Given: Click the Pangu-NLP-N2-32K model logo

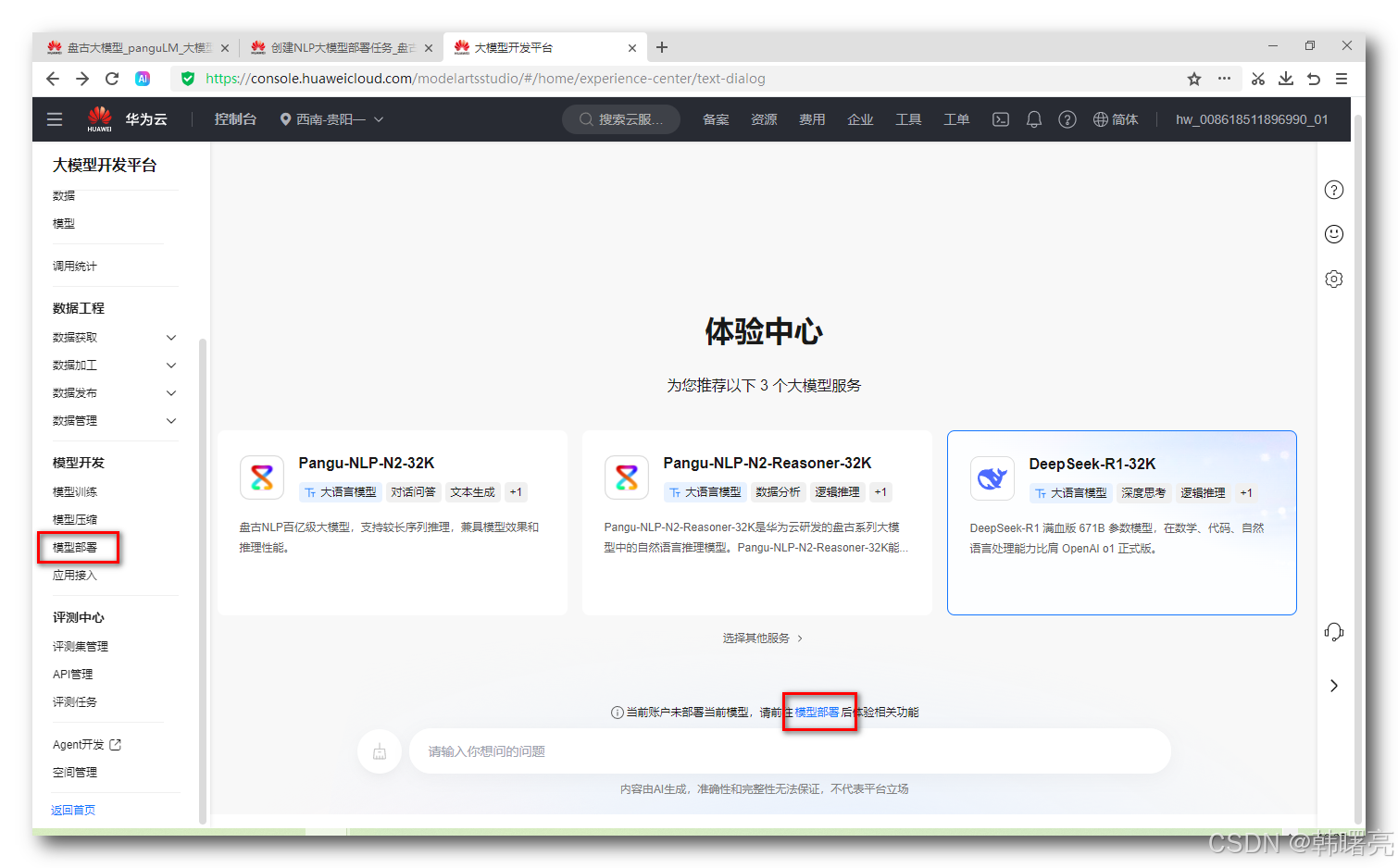Looking at the screenshot, I should pyautogui.click(x=262, y=477).
